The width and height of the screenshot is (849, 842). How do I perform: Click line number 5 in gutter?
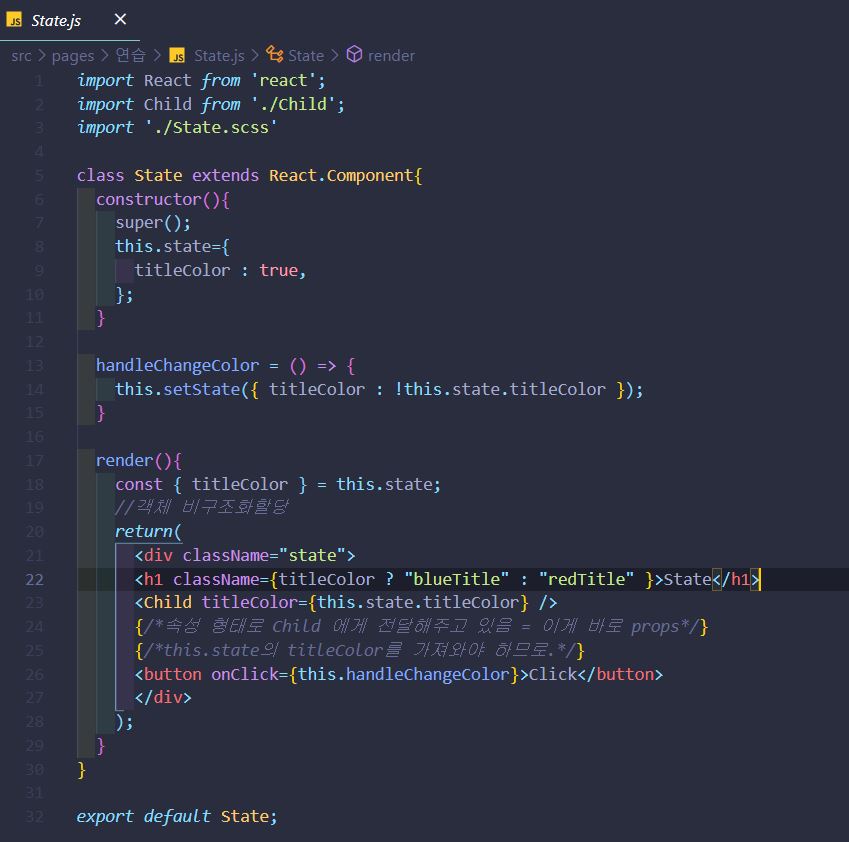pyautogui.click(x=39, y=175)
